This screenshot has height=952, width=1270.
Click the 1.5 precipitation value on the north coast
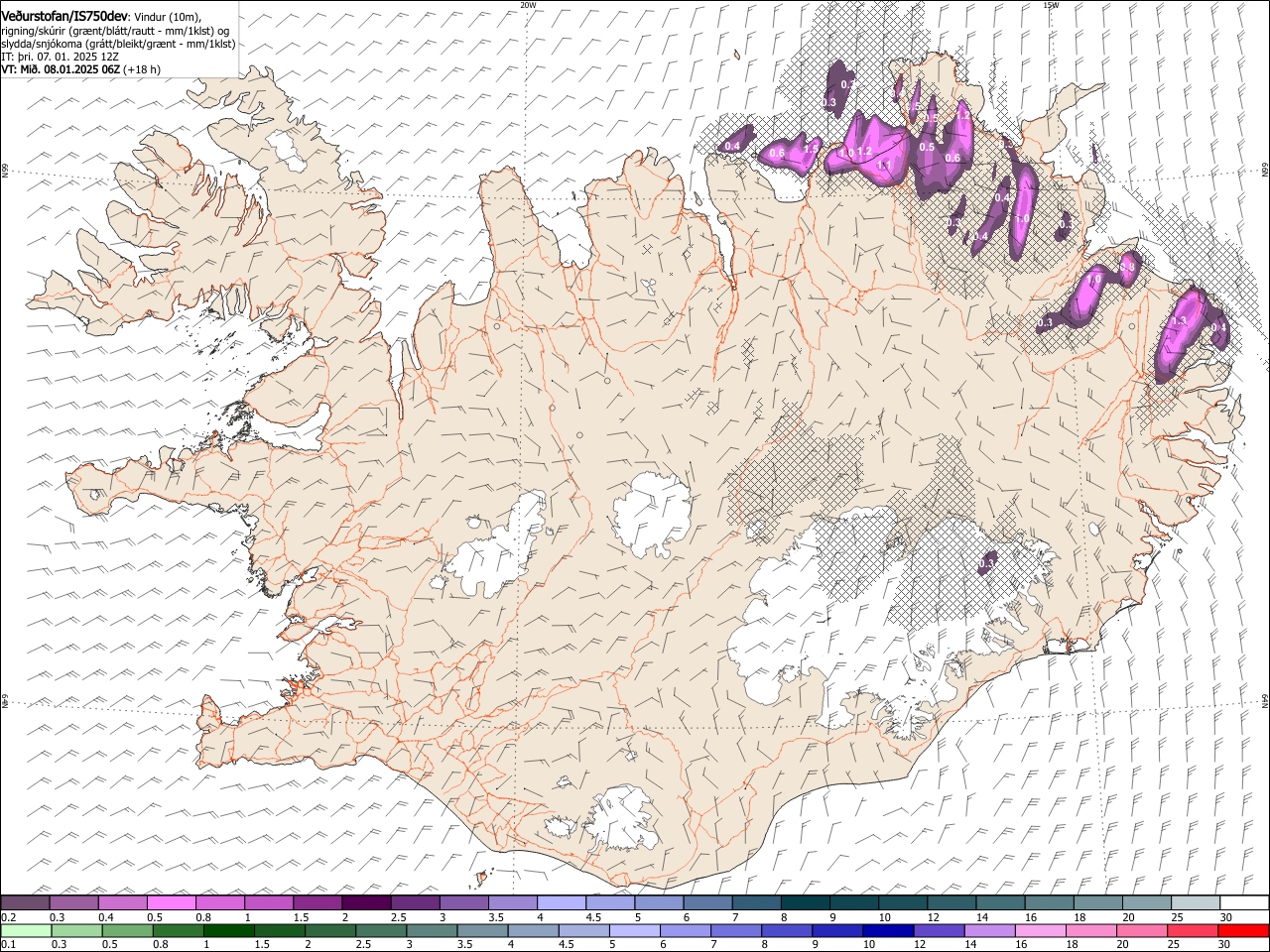811,149
